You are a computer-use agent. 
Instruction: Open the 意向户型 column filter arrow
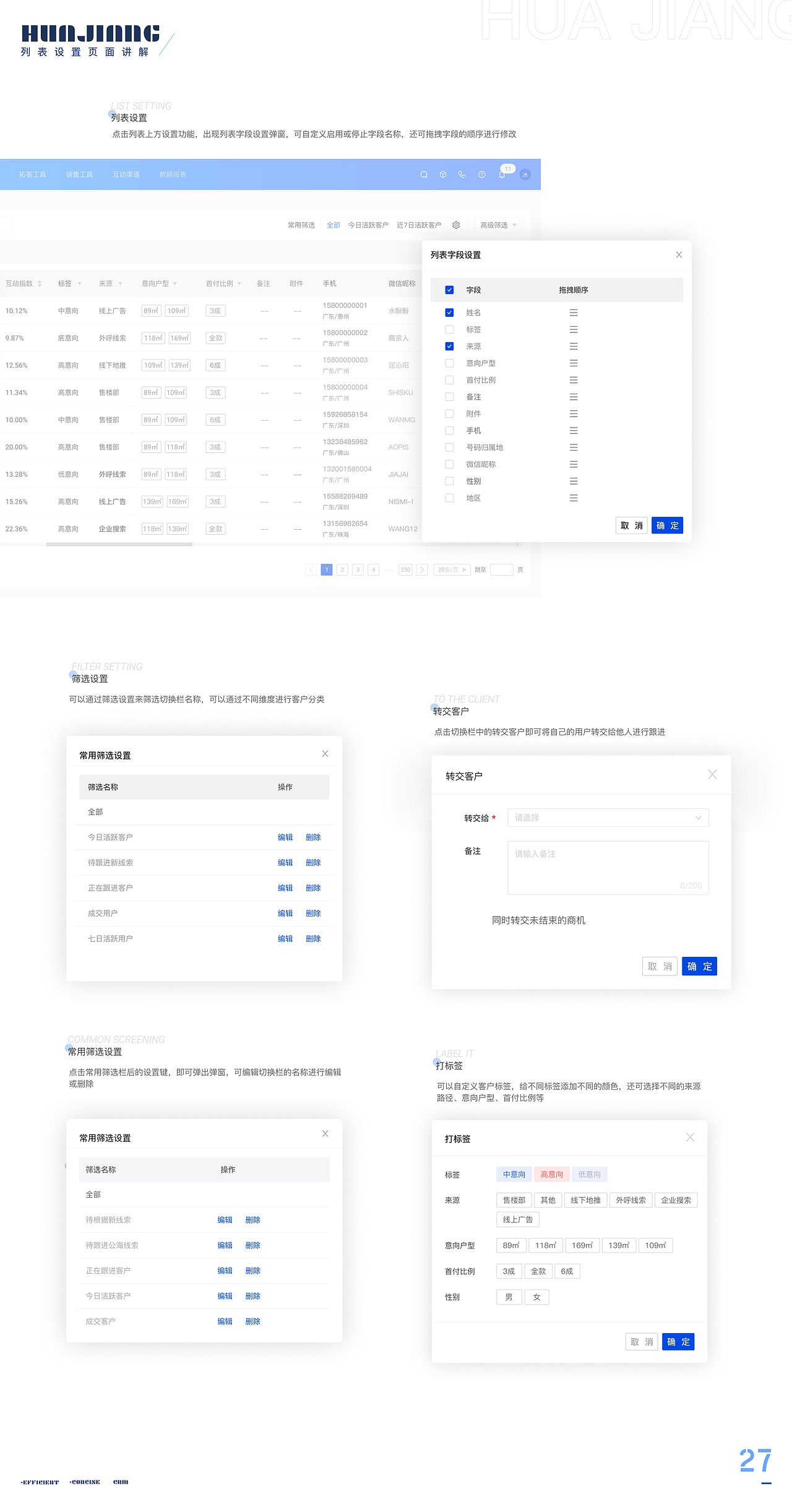[175, 283]
